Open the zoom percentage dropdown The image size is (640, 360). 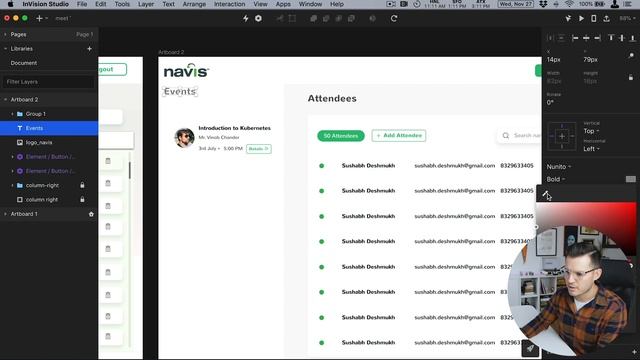click(x=626, y=18)
